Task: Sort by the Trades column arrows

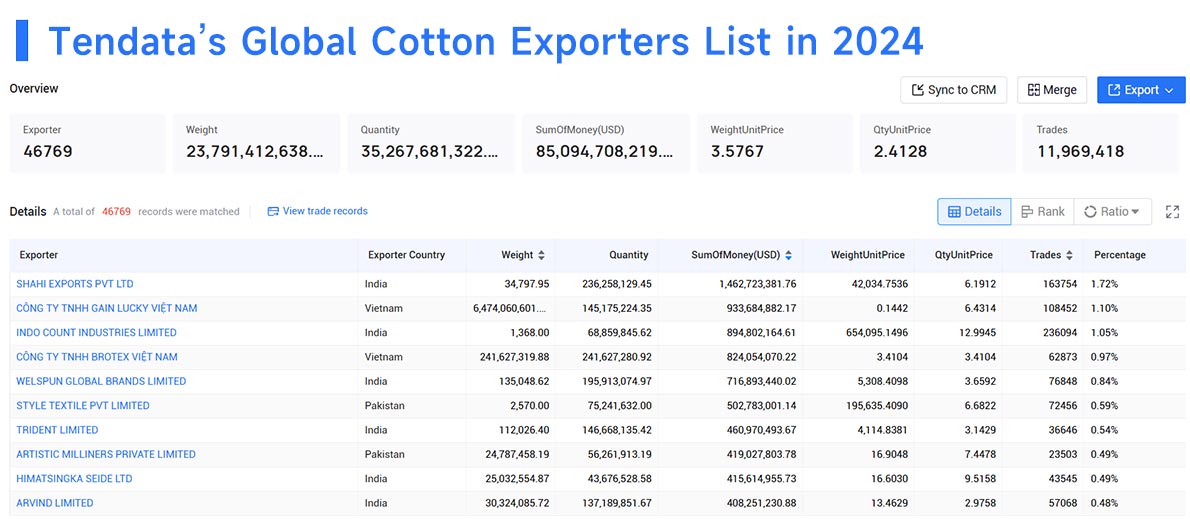Action: (x=1069, y=256)
